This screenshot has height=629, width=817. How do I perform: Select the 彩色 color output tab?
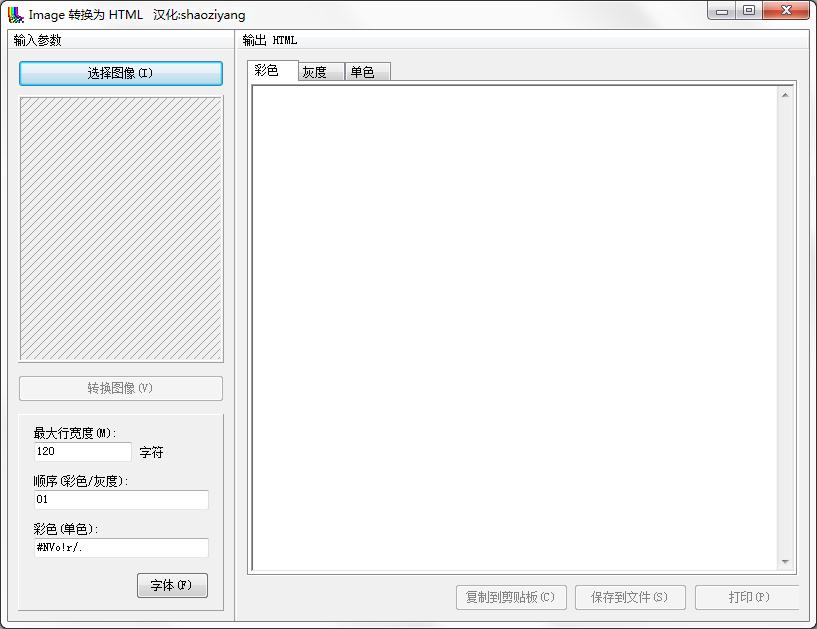click(x=271, y=71)
